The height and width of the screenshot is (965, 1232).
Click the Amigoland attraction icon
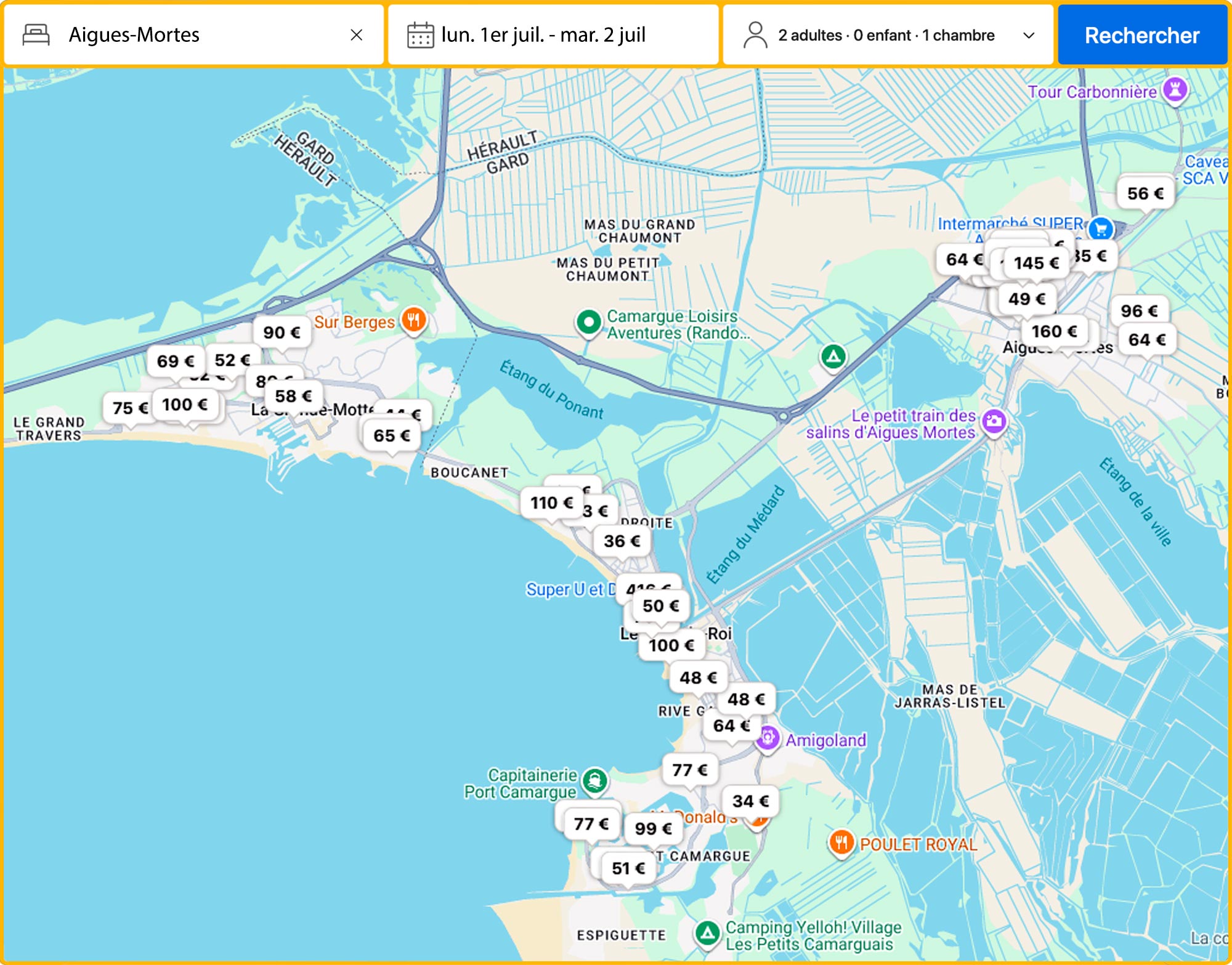(768, 737)
